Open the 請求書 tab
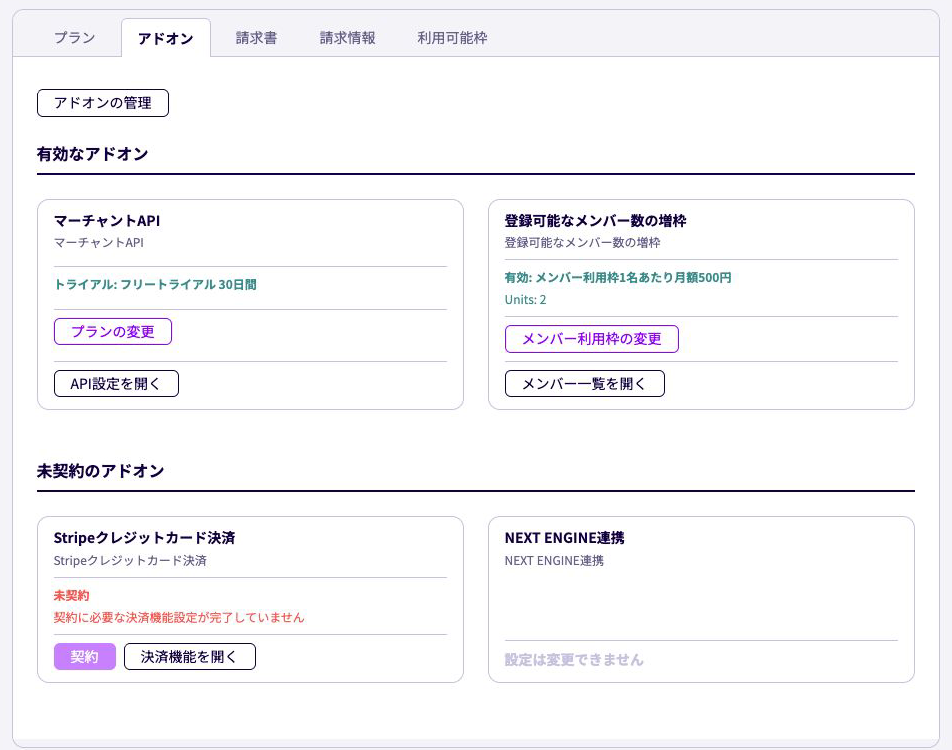Screen dimensions: 952x750 (x=256, y=38)
